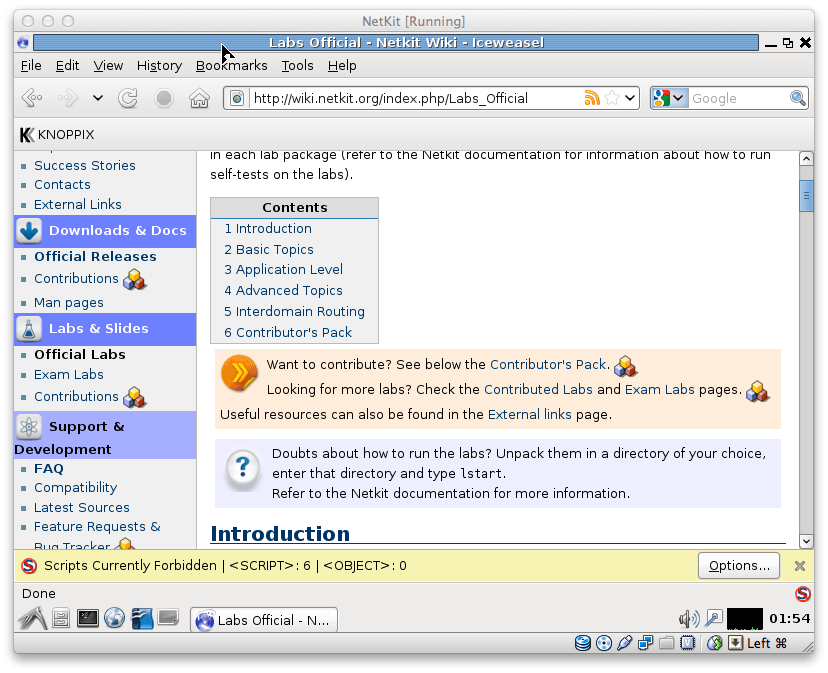Switch to the Labs Official taskbar window button

[264, 620]
